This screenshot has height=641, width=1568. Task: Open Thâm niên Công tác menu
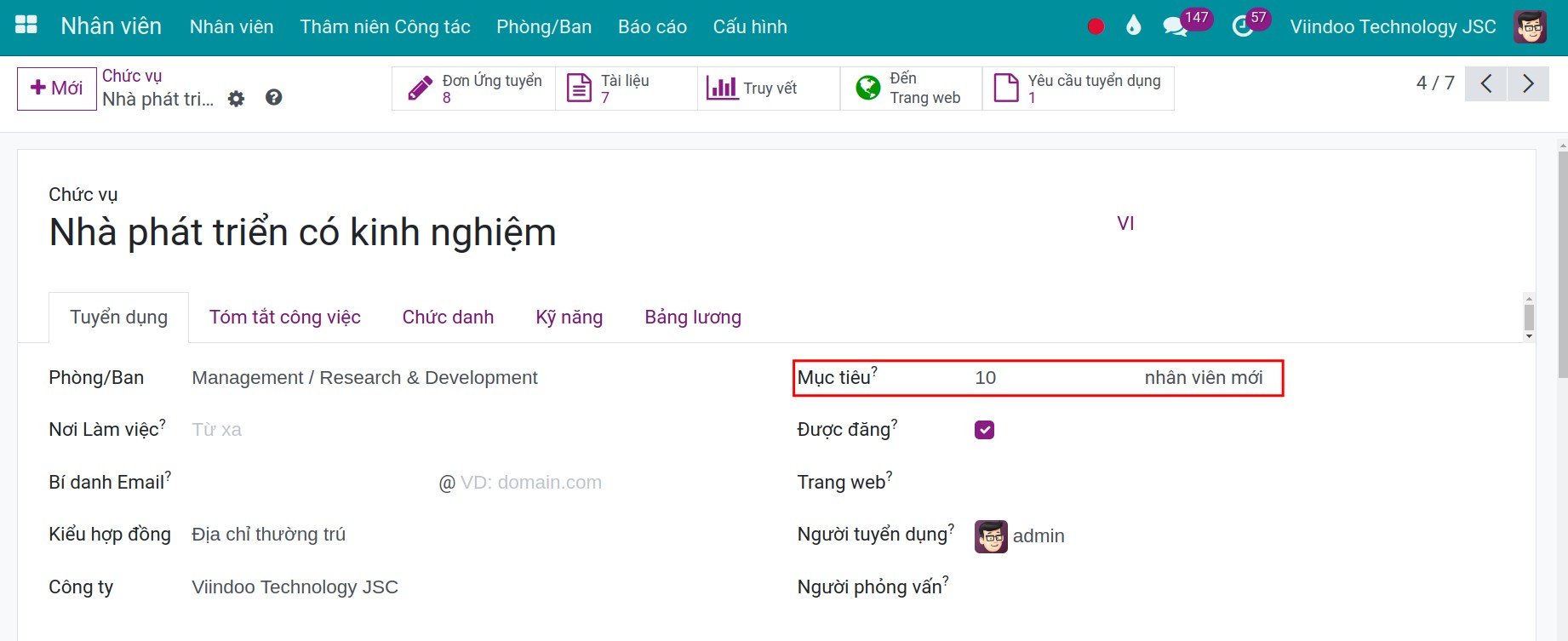385,27
